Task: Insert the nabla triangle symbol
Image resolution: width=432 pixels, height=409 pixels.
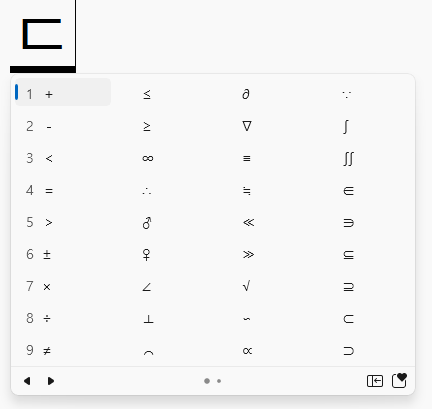Action: [247, 126]
